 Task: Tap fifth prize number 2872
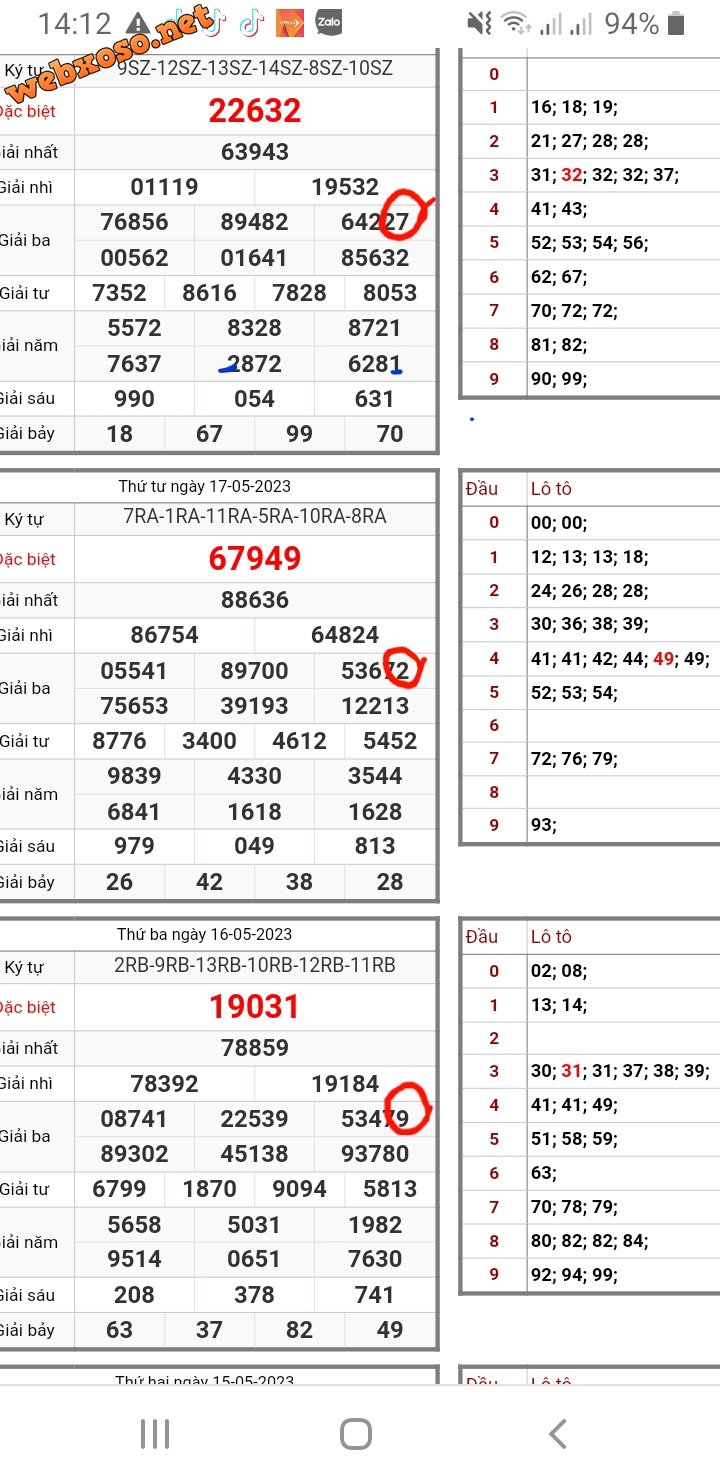254,364
